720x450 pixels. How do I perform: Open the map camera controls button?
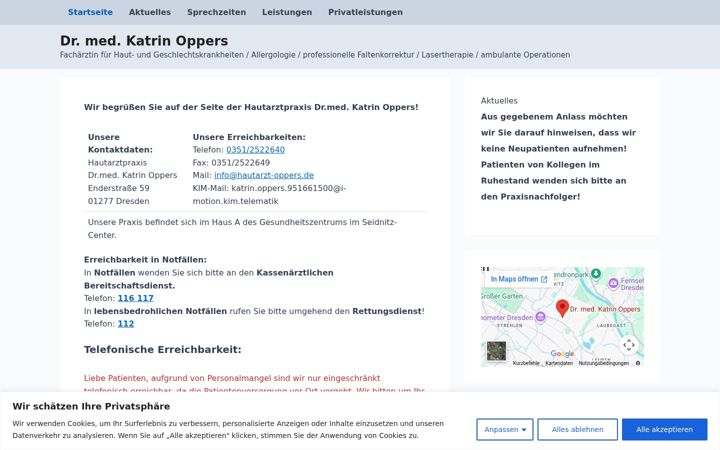click(x=629, y=345)
